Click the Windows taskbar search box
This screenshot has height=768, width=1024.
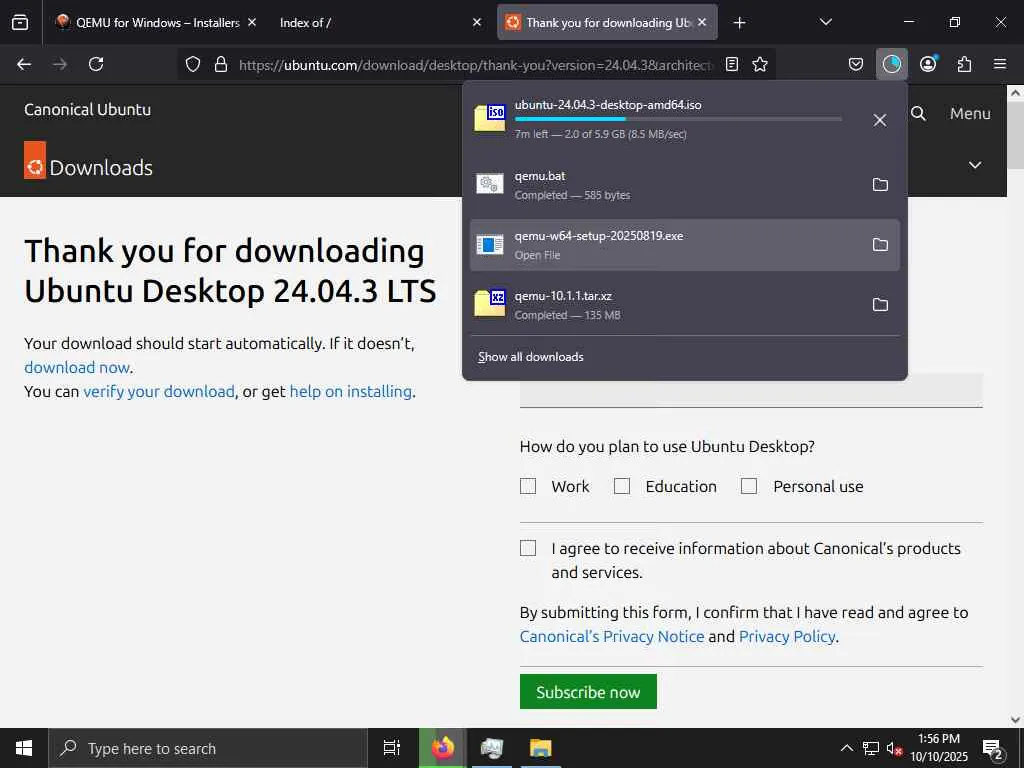(x=208, y=748)
